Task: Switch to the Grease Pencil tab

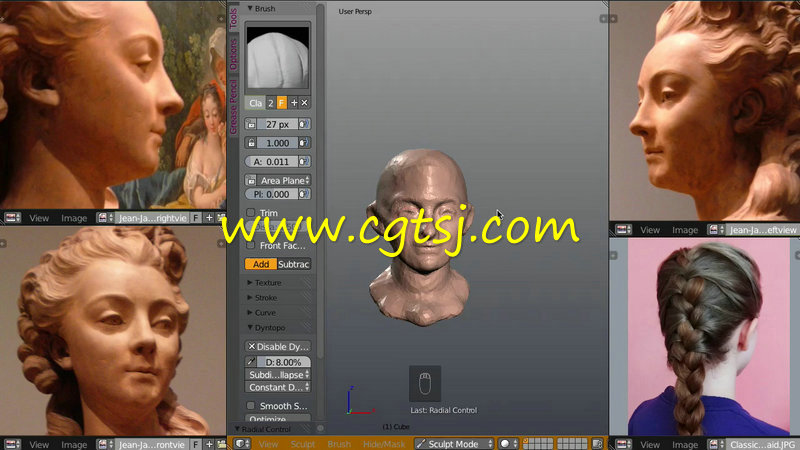Action: 233,107
